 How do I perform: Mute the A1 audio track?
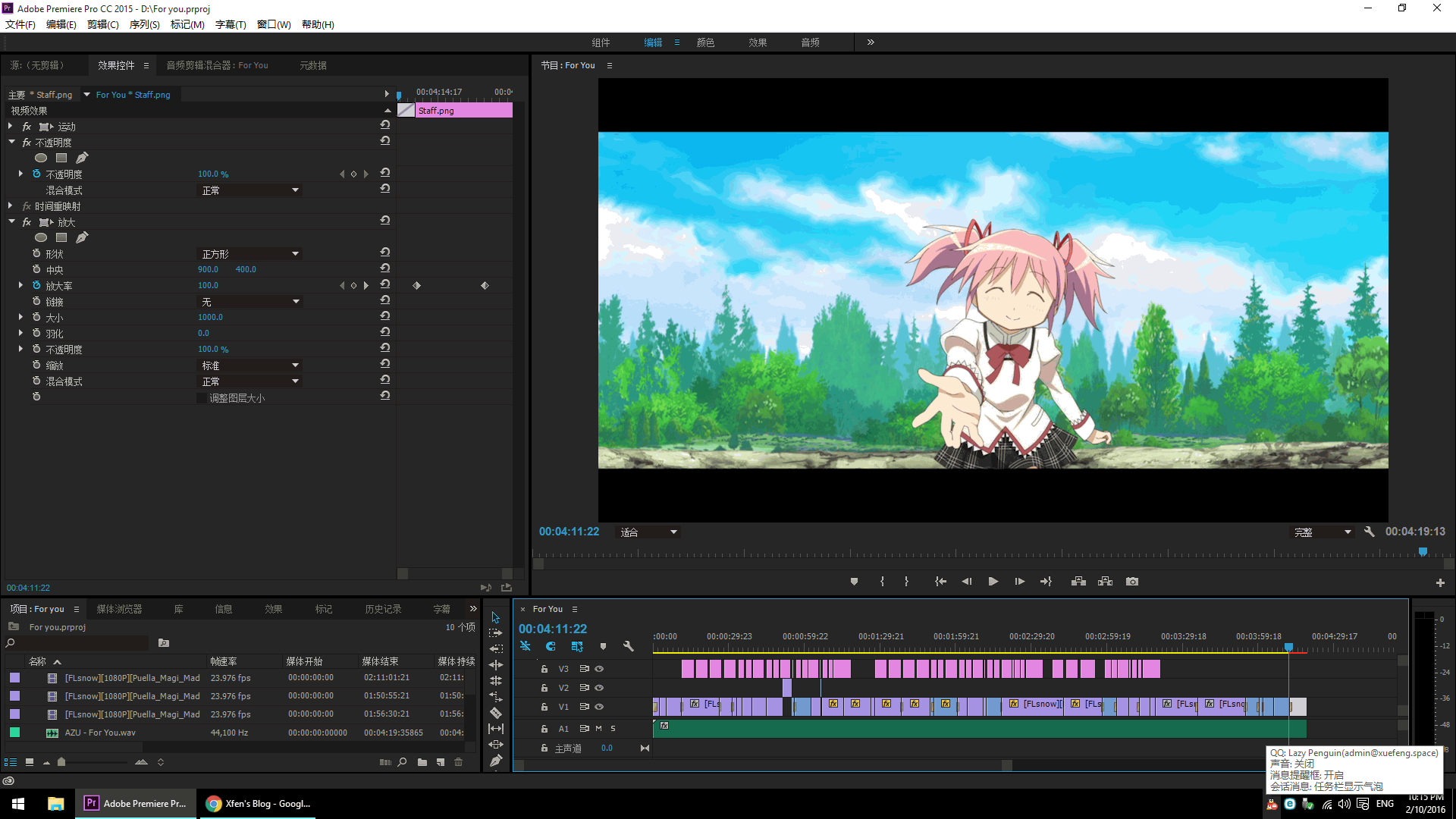[599, 729]
